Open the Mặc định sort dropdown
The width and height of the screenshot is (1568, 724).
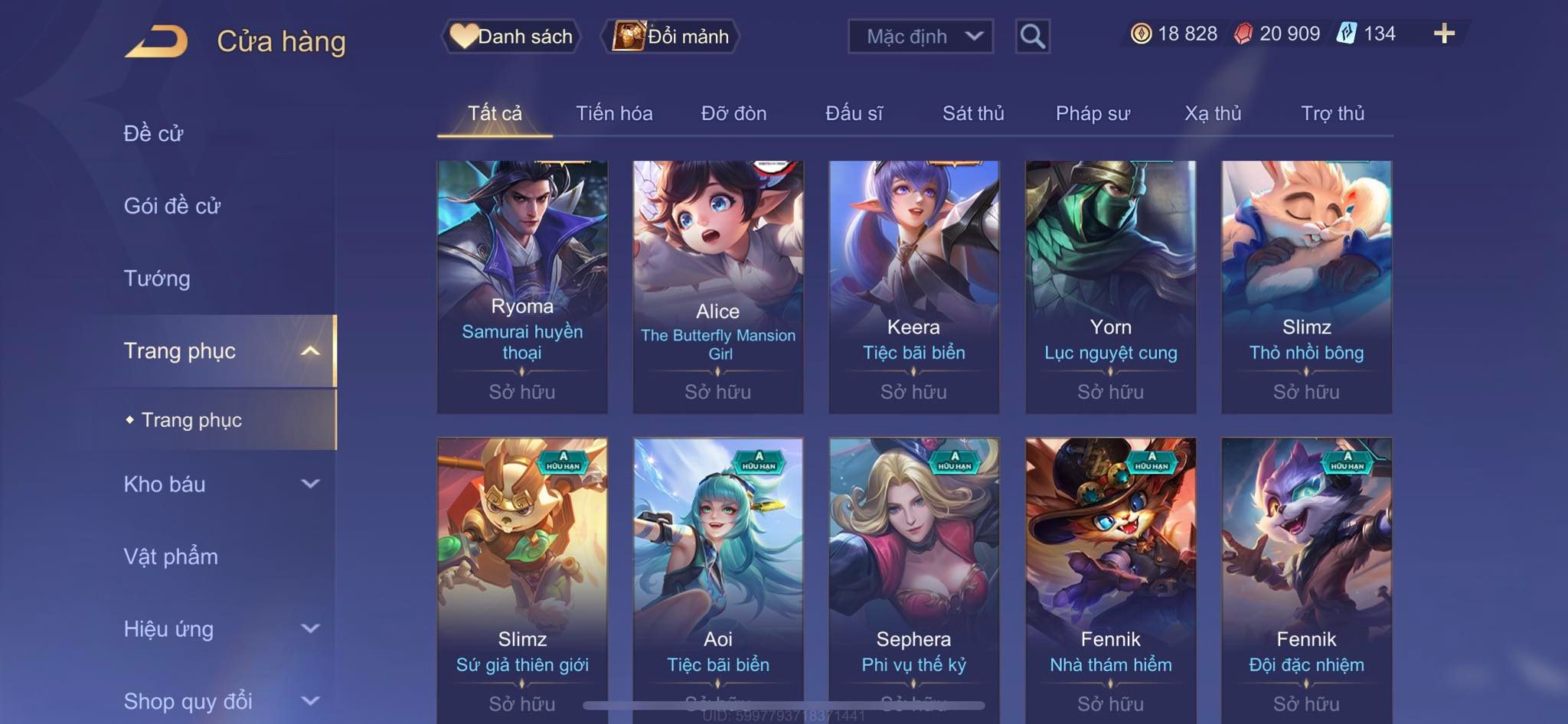[x=920, y=36]
